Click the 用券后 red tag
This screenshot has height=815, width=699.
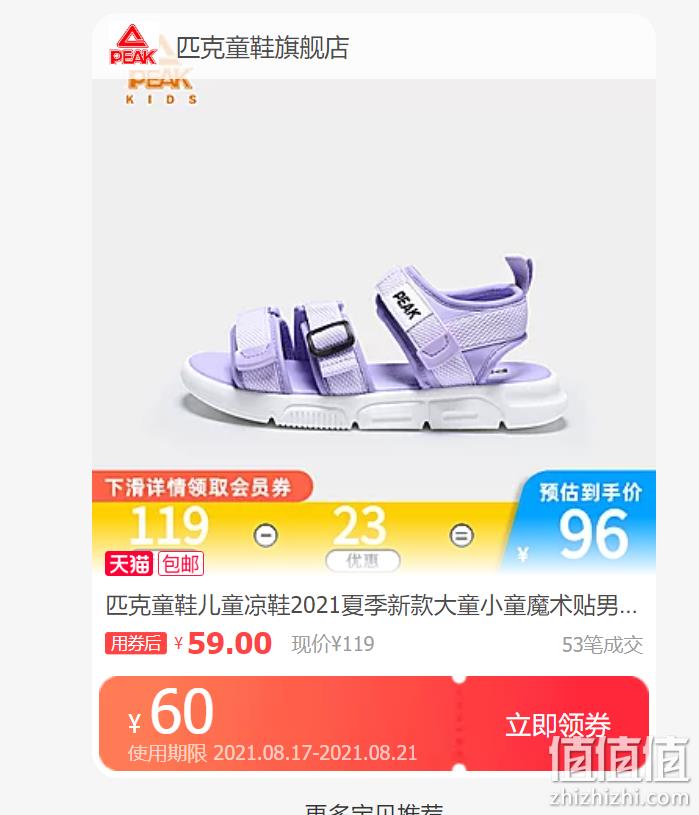click(x=136, y=643)
